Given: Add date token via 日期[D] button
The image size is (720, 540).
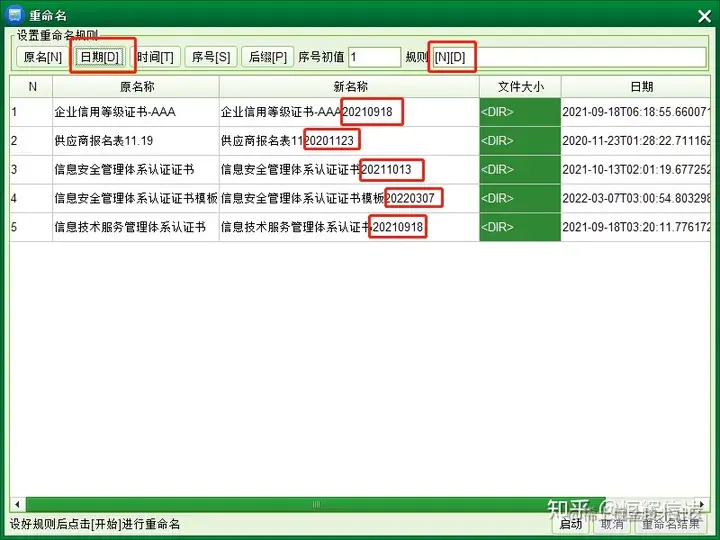Looking at the screenshot, I should pyautogui.click(x=100, y=57).
